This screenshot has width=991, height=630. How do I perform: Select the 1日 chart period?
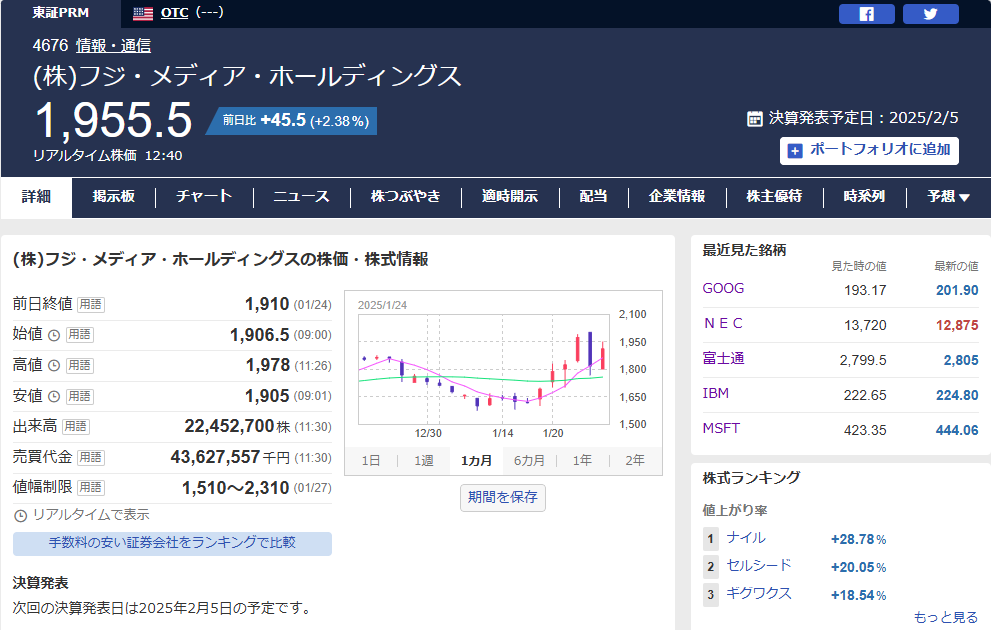click(371, 460)
